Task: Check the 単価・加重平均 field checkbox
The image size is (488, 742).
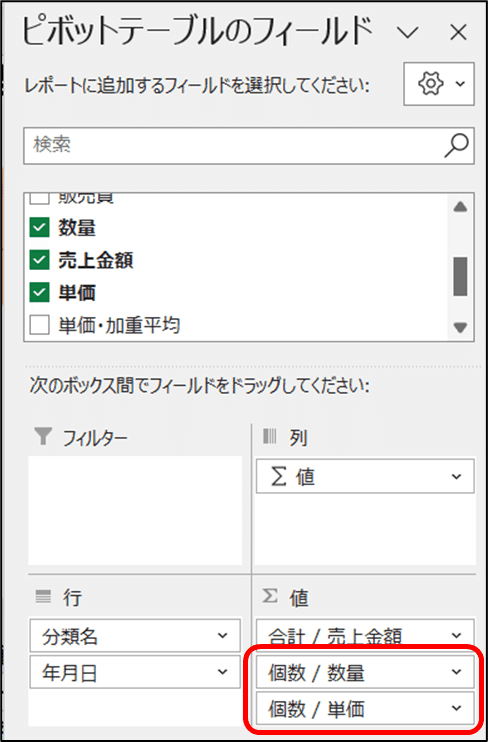Action: pyautogui.click(x=39, y=325)
